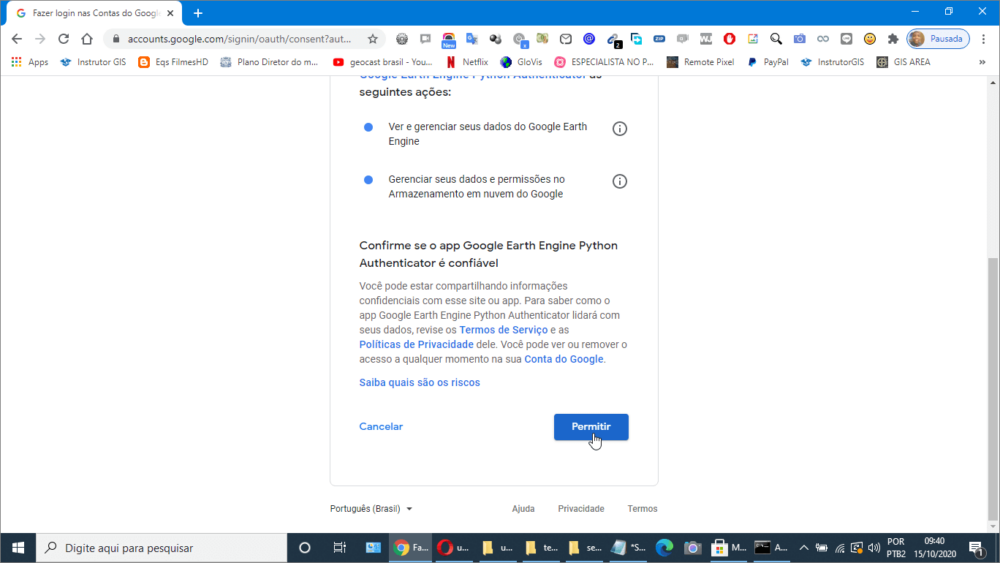Screen dimensions: 1000x563
Task: Open the camera screenshot extension icon
Action: pos(800,39)
